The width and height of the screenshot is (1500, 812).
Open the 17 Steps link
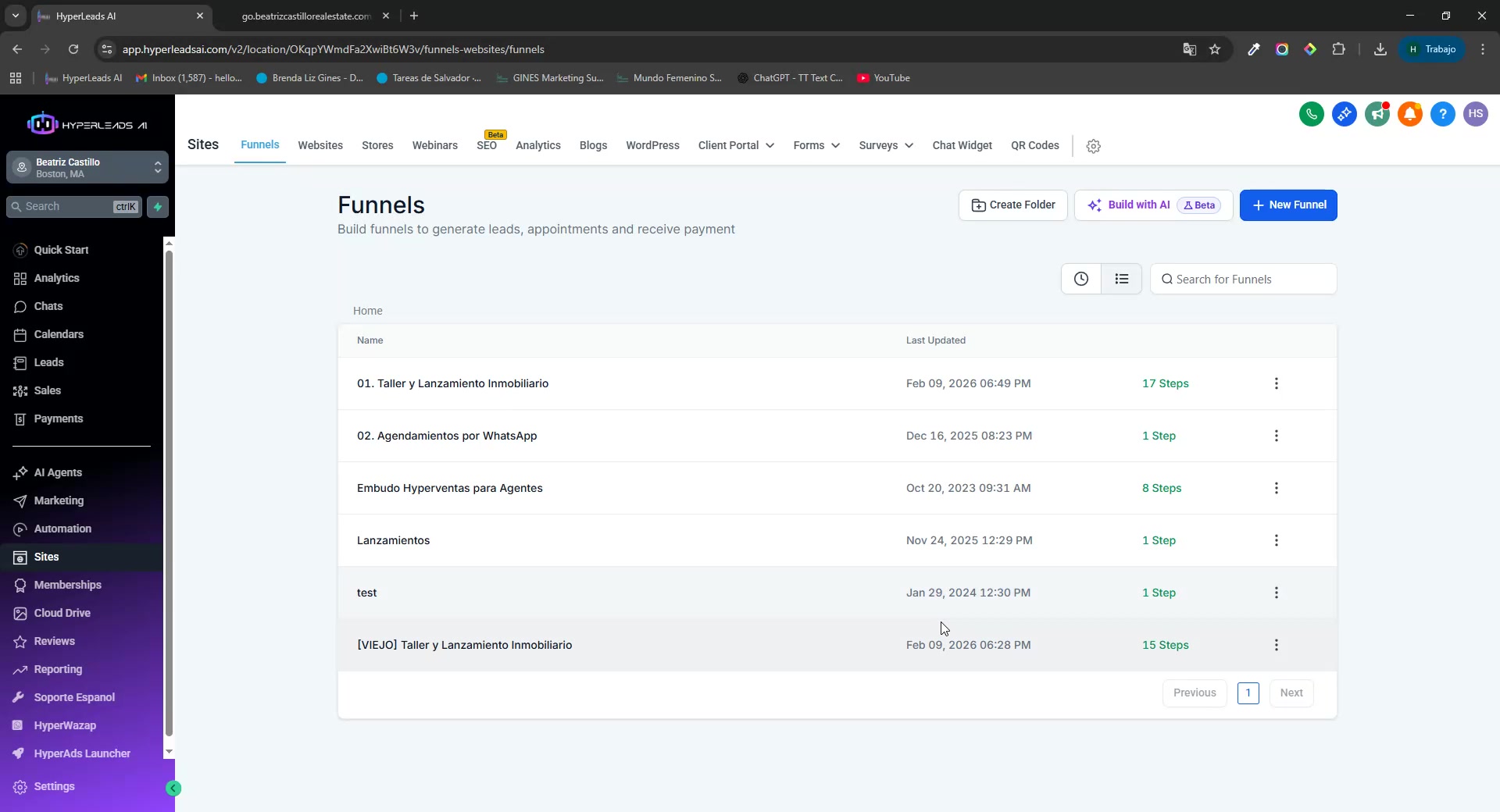(1165, 383)
